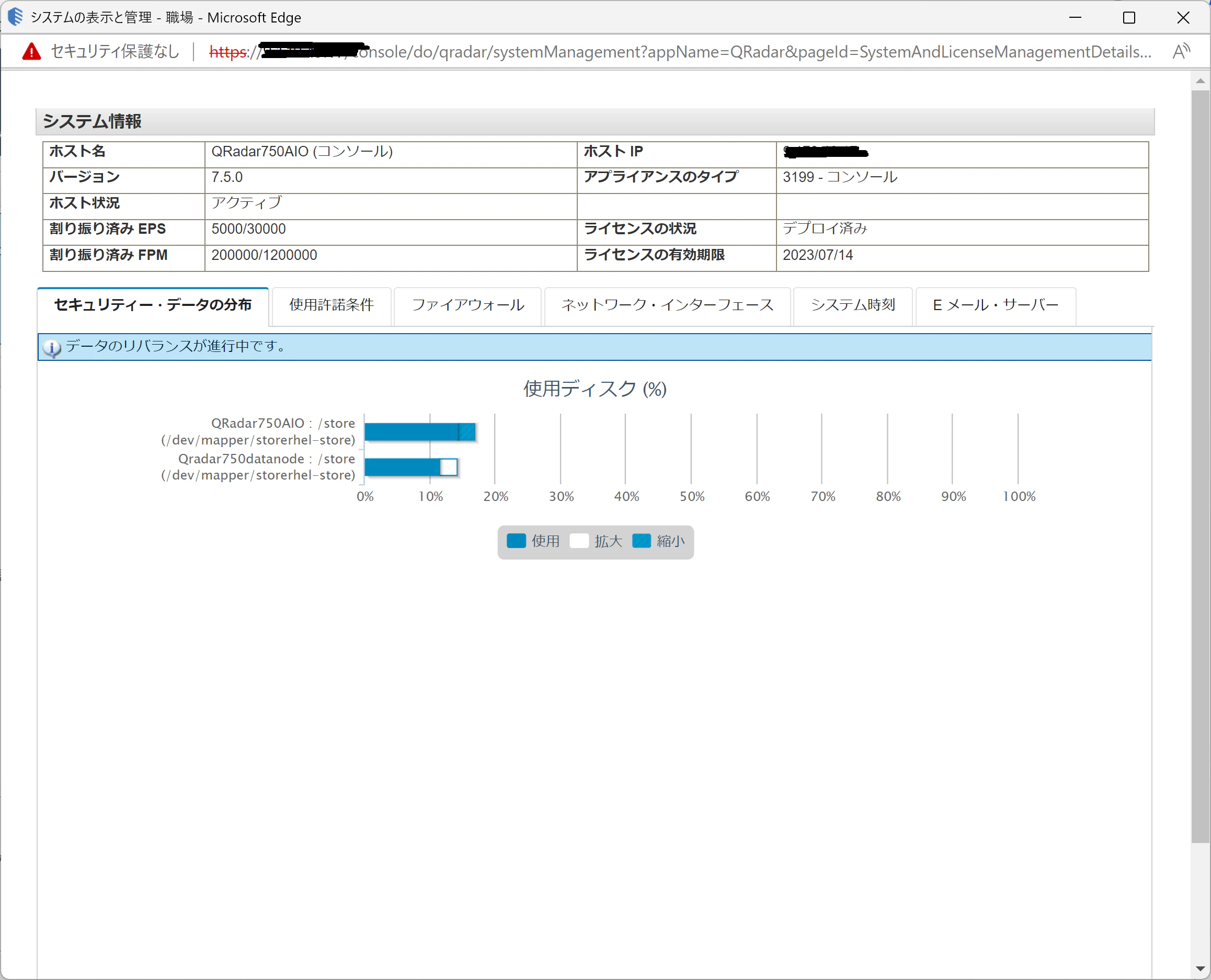Open the Read Aloud icon in address bar

tap(1181, 51)
